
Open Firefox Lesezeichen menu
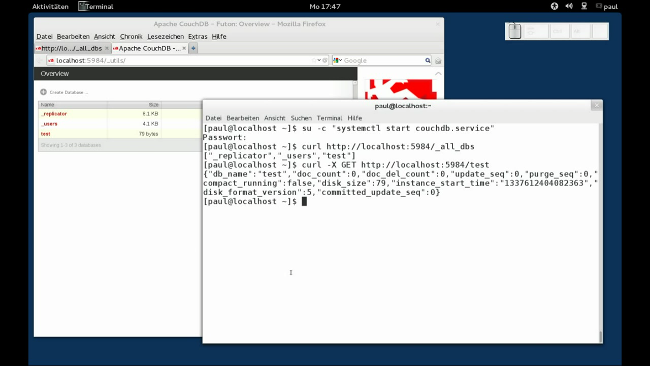tap(165, 36)
